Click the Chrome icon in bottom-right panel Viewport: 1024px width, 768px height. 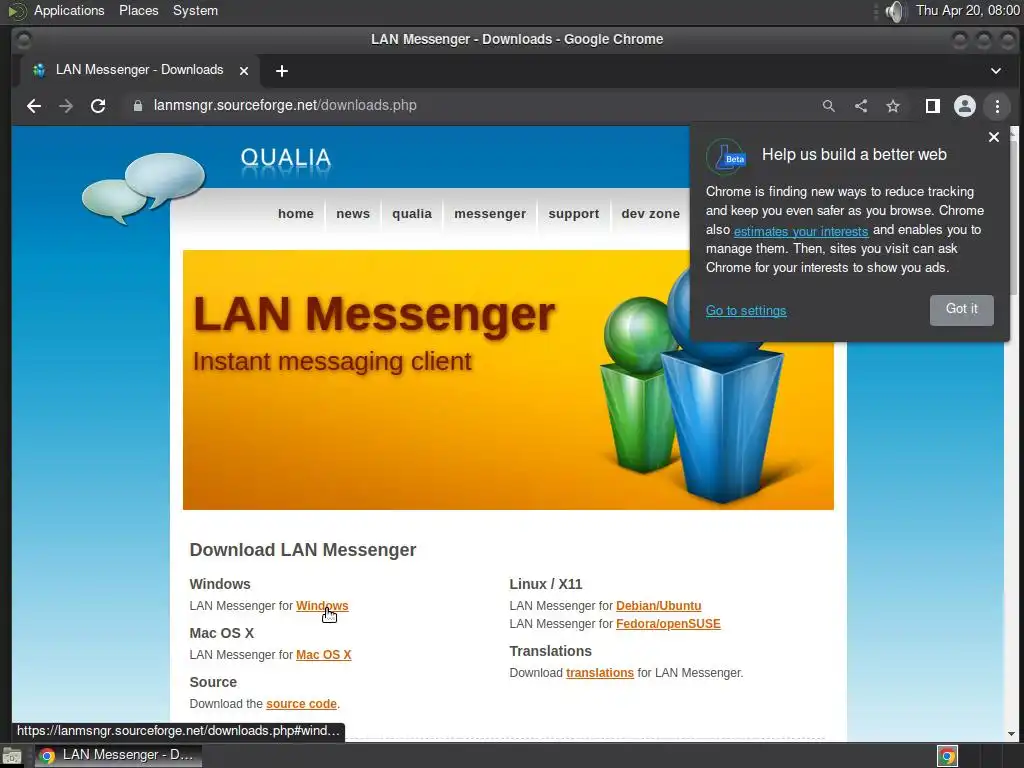pyautogui.click(x=948, y=756)
